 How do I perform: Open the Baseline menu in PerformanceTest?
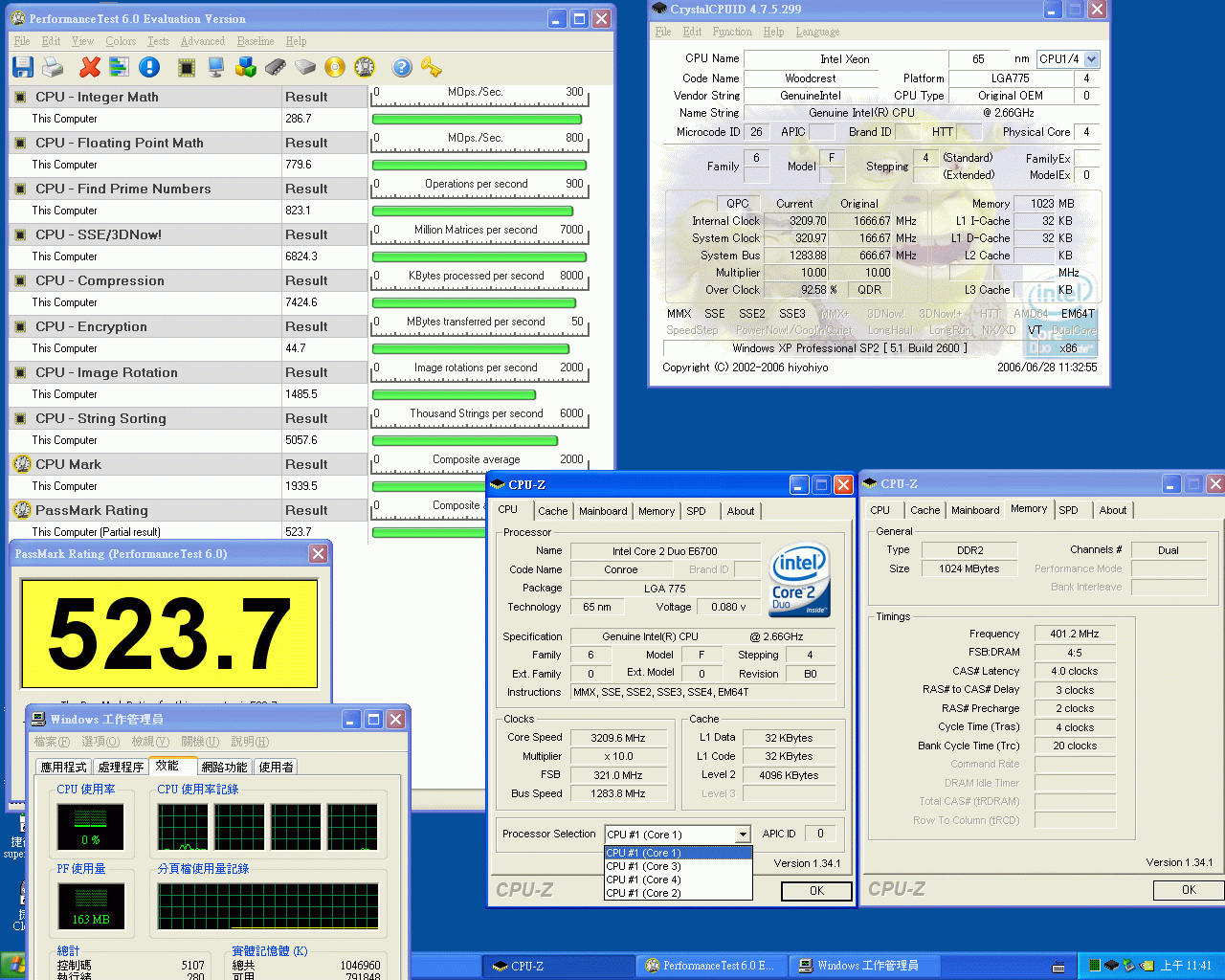(256, 41)
